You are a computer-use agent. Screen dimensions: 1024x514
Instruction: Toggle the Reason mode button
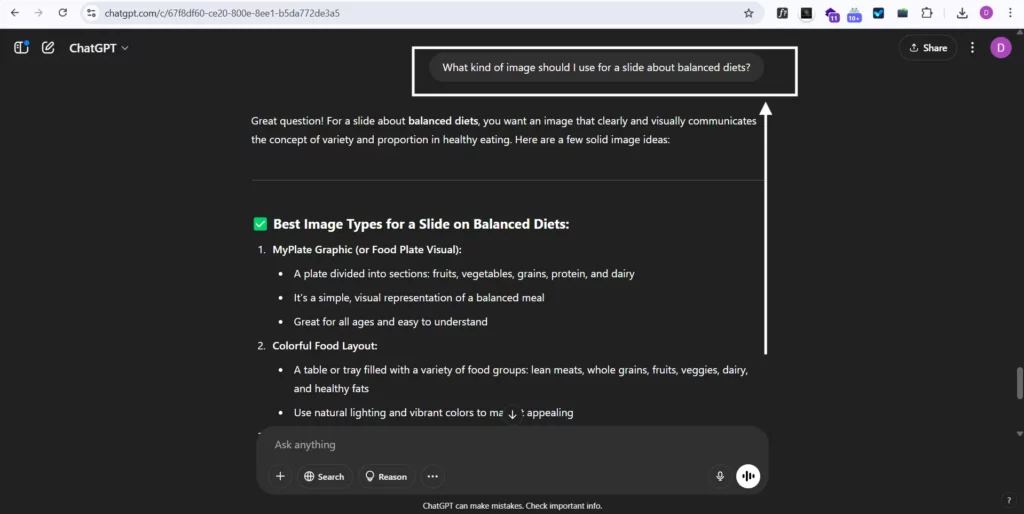[385, 477]
